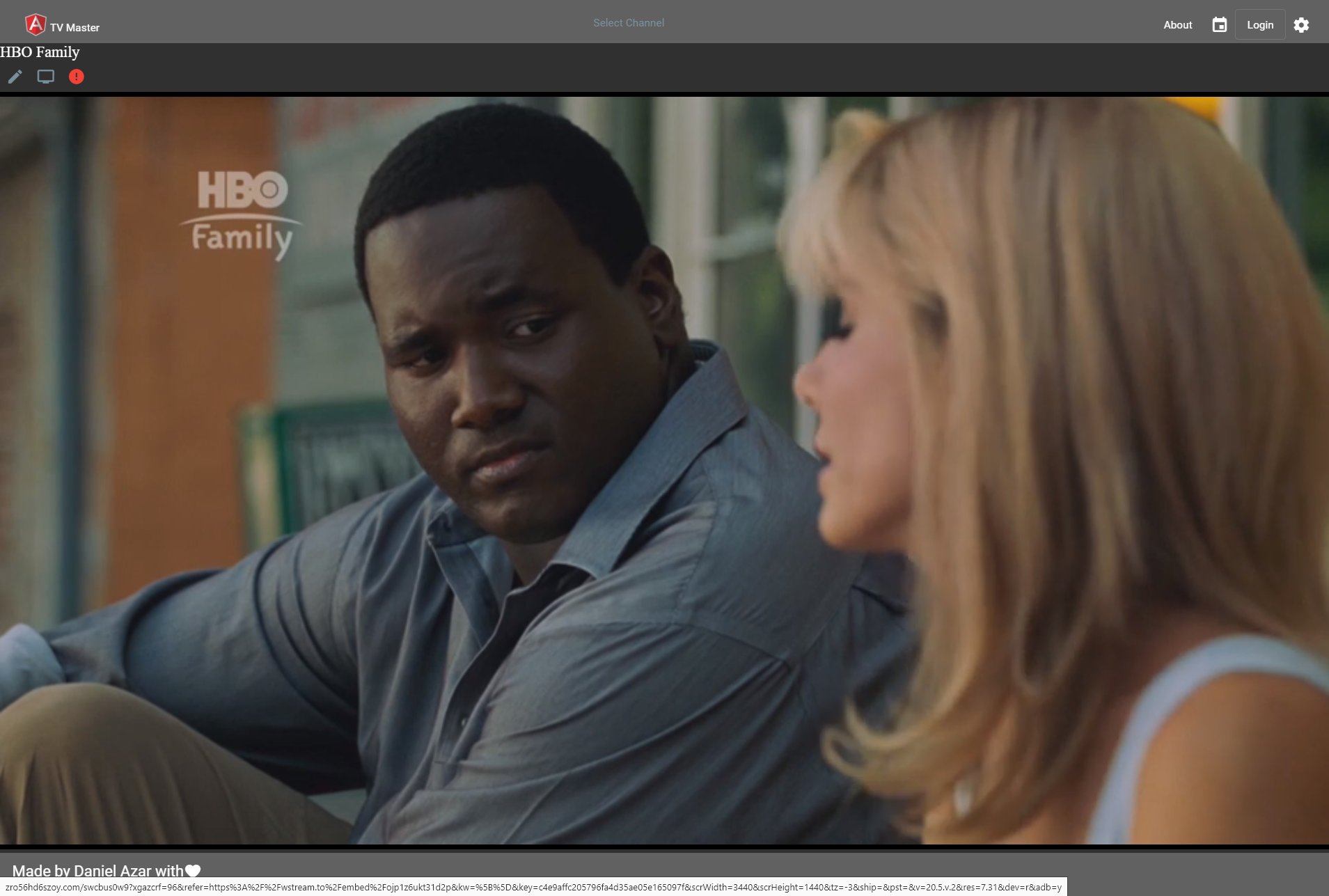This screenshot has height=896, width=1329.
Task: Toggle theater mode with the monitor icon
Action: click(x=46, y=77)
